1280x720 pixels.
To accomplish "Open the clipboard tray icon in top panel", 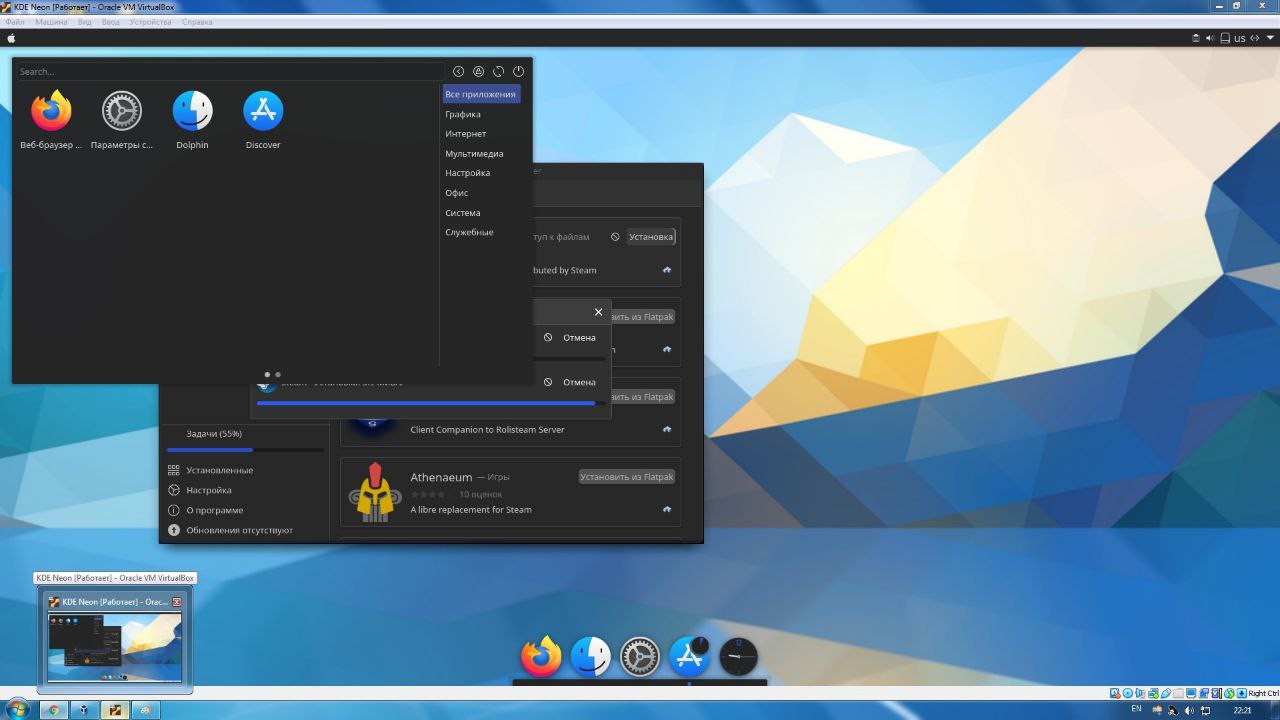I will pos(1196,38).
